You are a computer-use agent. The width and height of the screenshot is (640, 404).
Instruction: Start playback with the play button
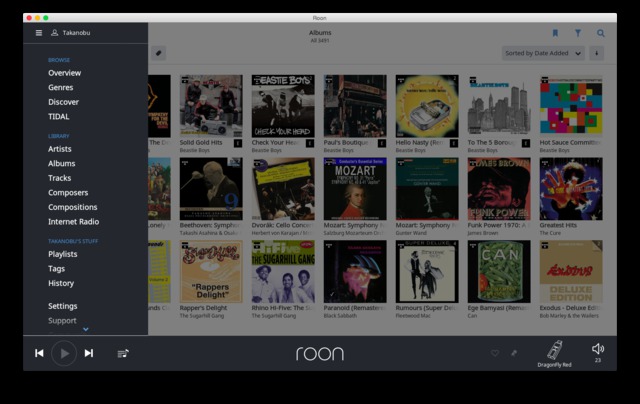click(64, 353)
